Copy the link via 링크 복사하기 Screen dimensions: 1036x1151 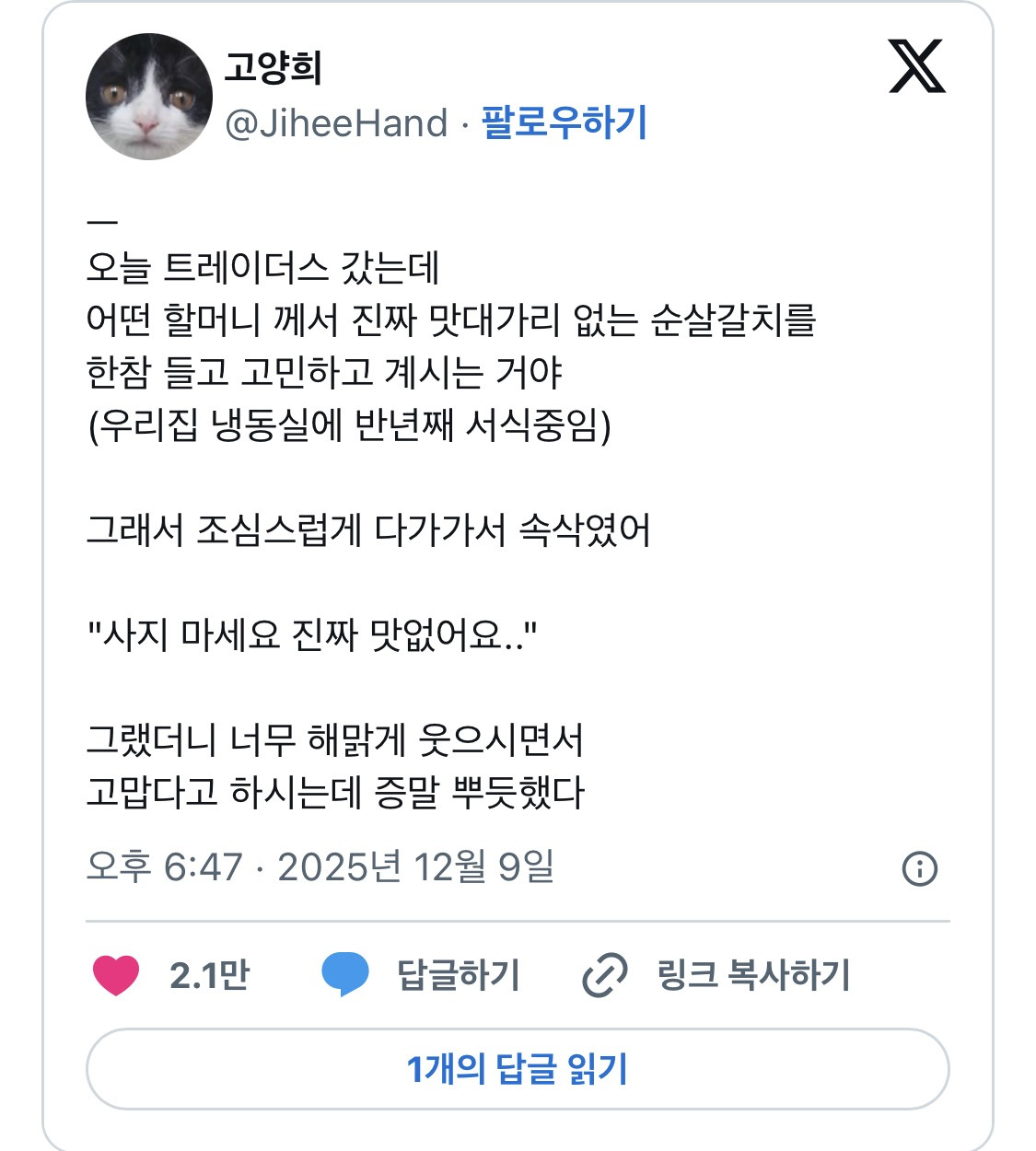click(753, 975)
